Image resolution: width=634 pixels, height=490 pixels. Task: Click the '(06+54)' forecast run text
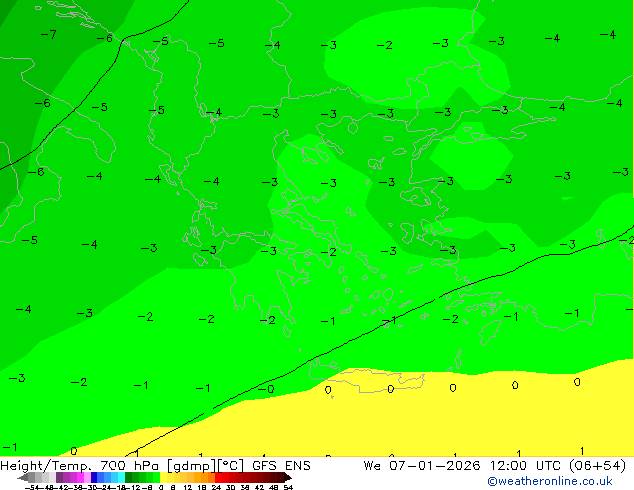pos(598,466)
